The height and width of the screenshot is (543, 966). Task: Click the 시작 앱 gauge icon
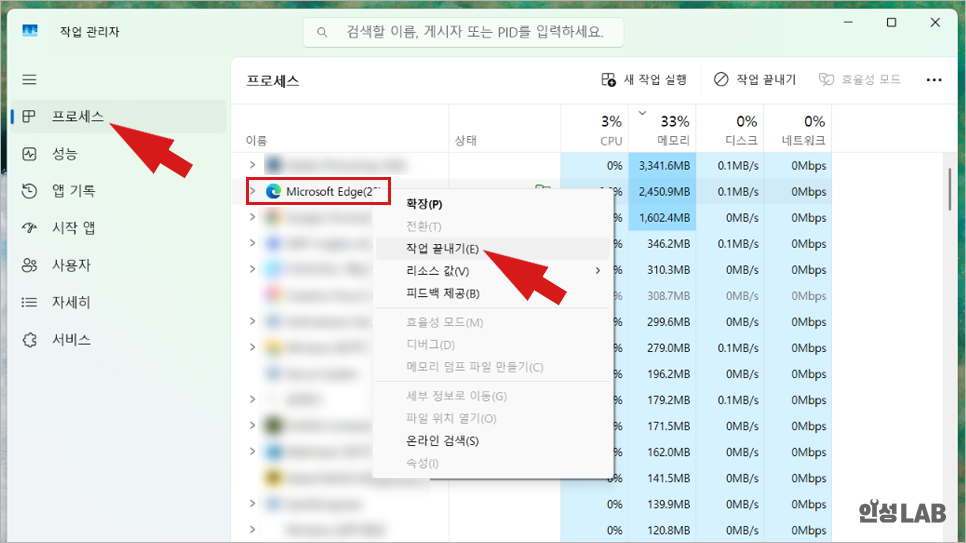[29, 228]
